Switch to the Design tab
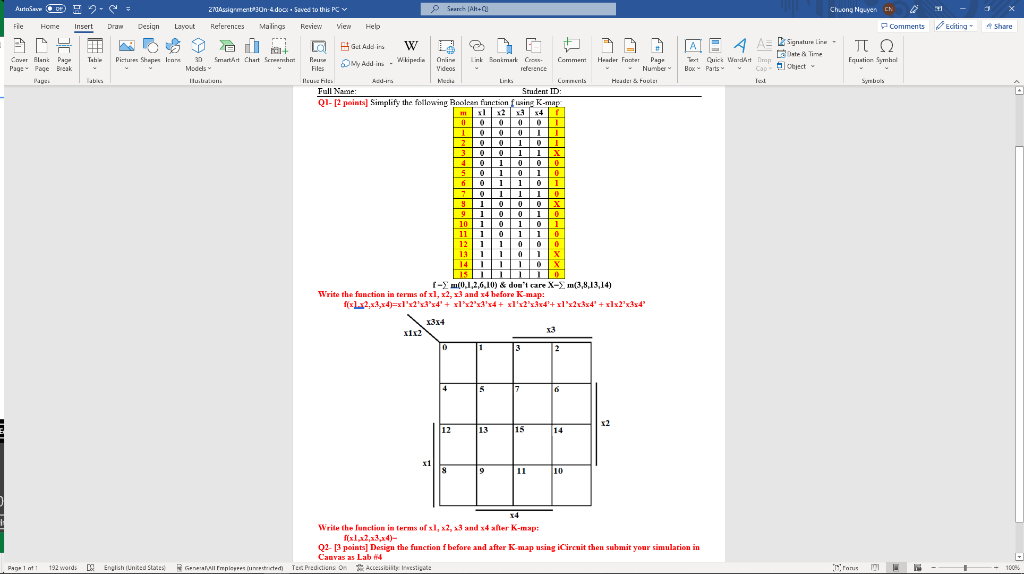Viewport: 1024px width, 574px height. tap(148, 26)
